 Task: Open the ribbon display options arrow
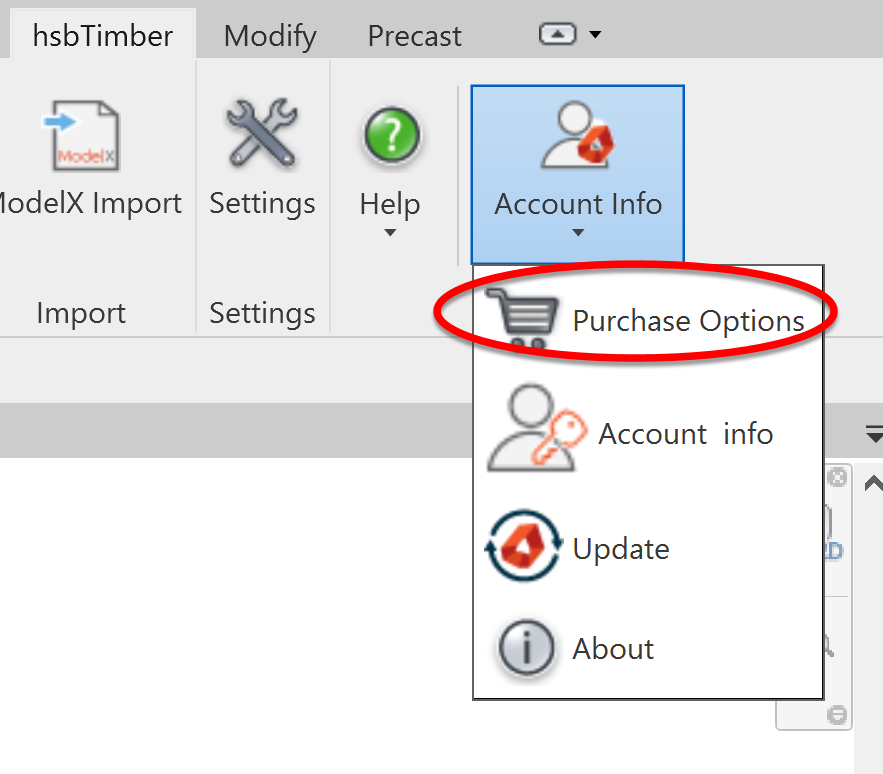tap(595, 35)
